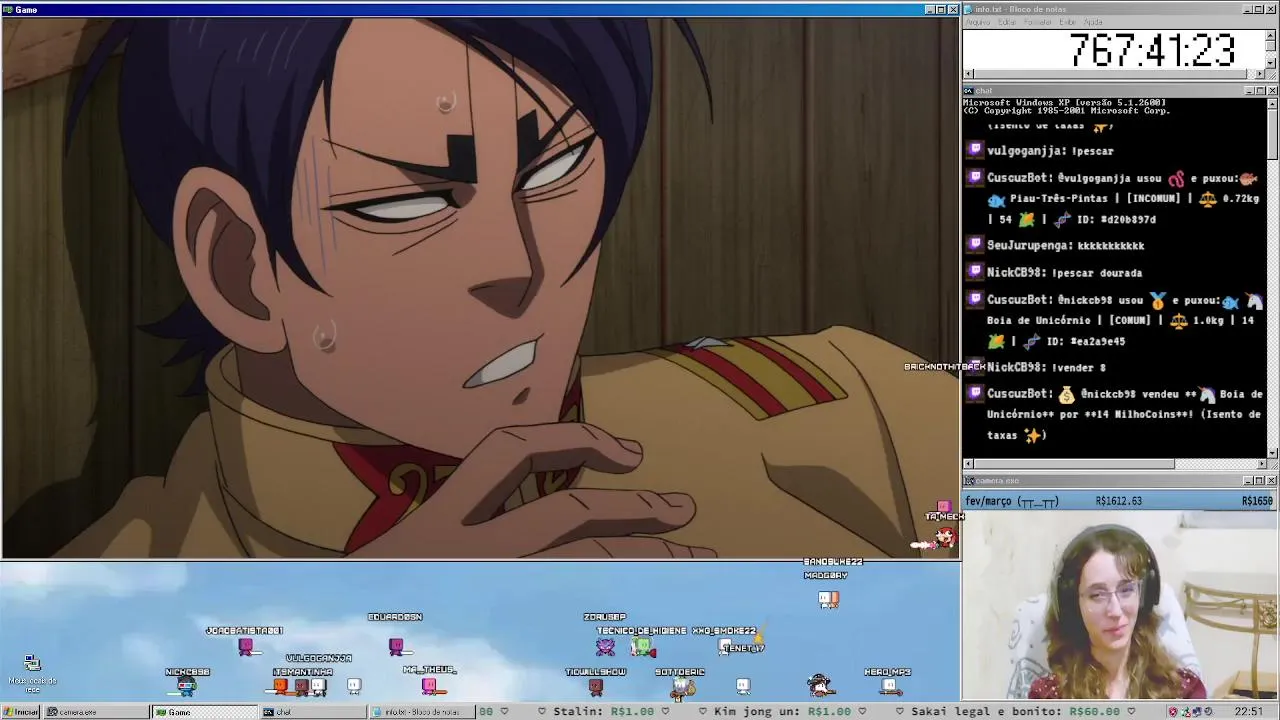1280x720 pixels.
Task: Open the Iniciar start button
Action: click(21, 712)
